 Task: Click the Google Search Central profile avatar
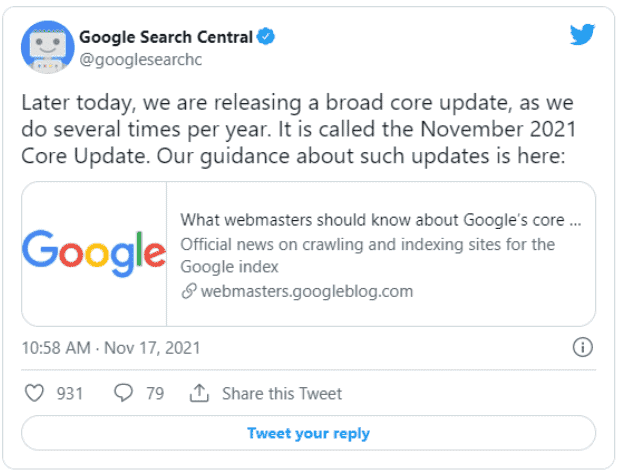(x=46, y=46)
